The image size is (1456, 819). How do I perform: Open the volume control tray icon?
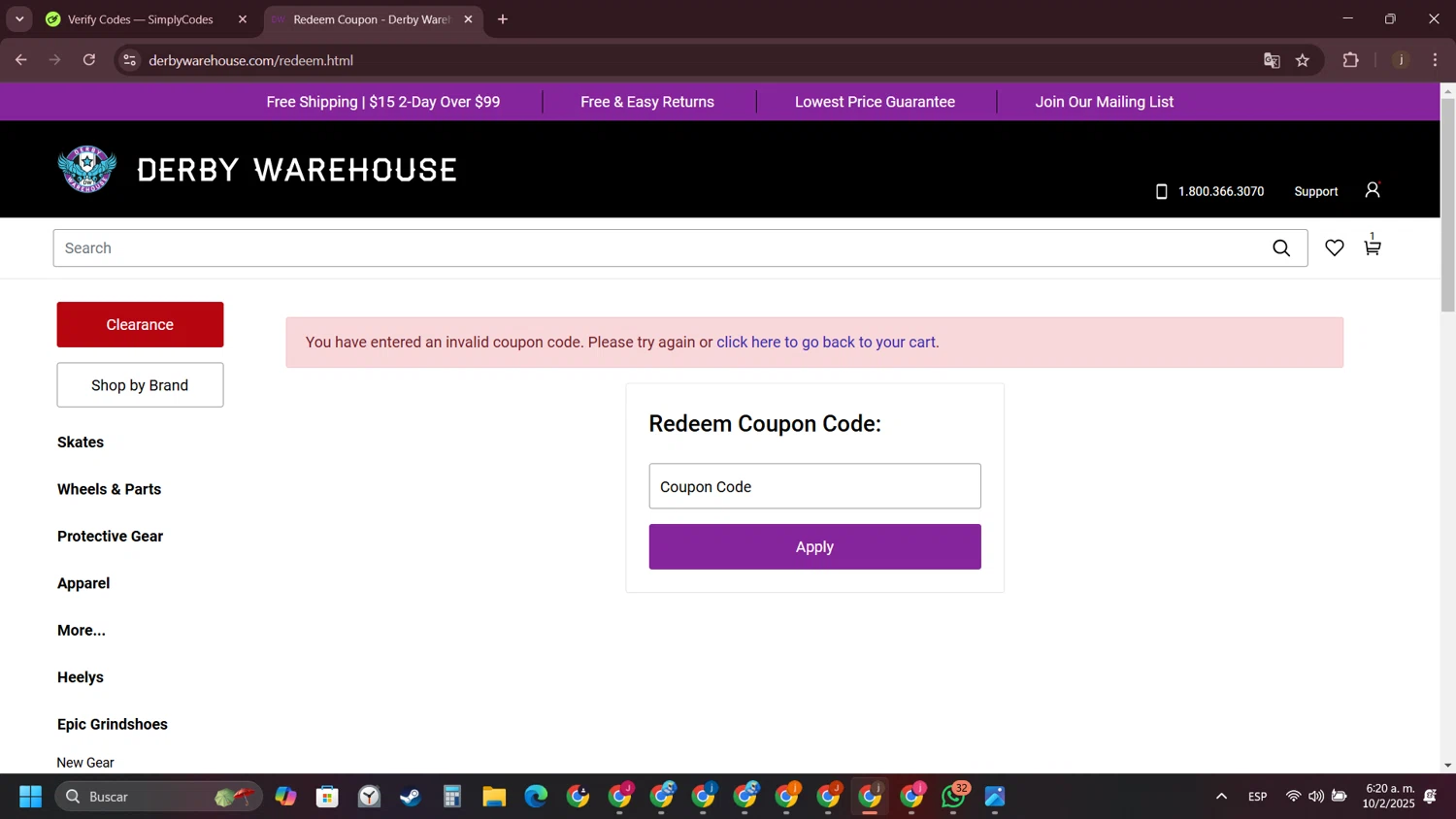pos(1316,797)
